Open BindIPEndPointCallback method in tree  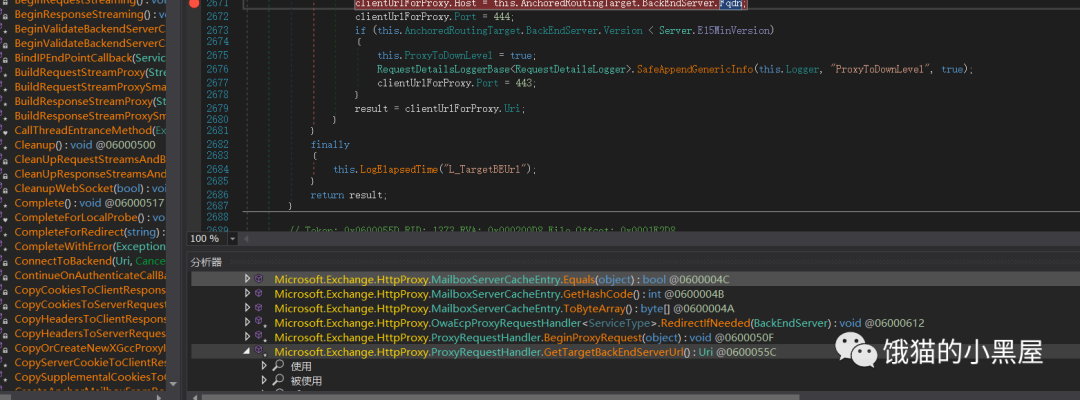[x=90, y=58]
